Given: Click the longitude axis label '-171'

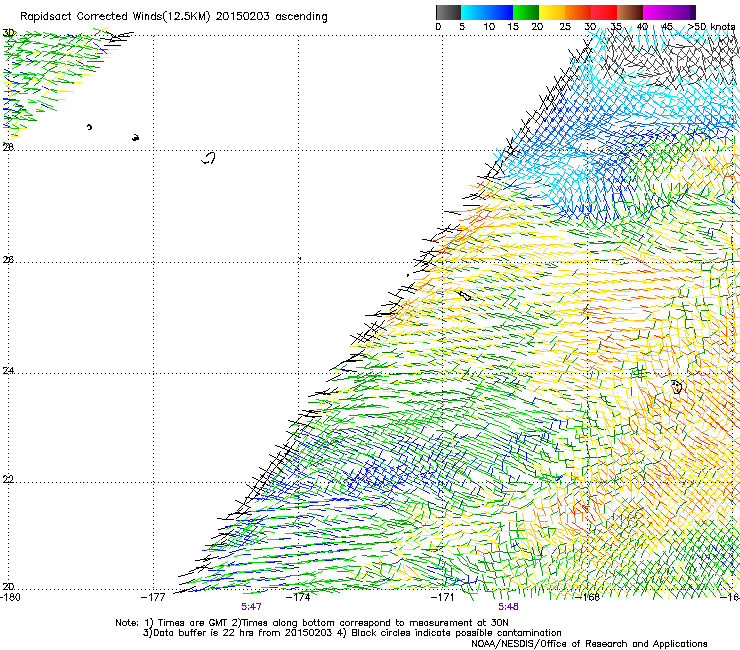Looking at the screenshot, I should 443,597.
